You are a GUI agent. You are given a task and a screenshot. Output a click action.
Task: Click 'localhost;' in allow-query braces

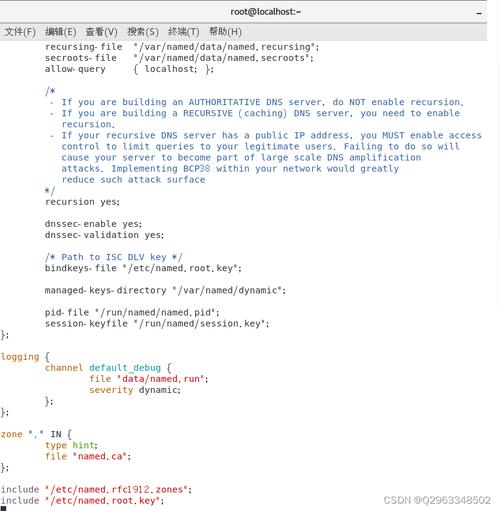[171, 69]
